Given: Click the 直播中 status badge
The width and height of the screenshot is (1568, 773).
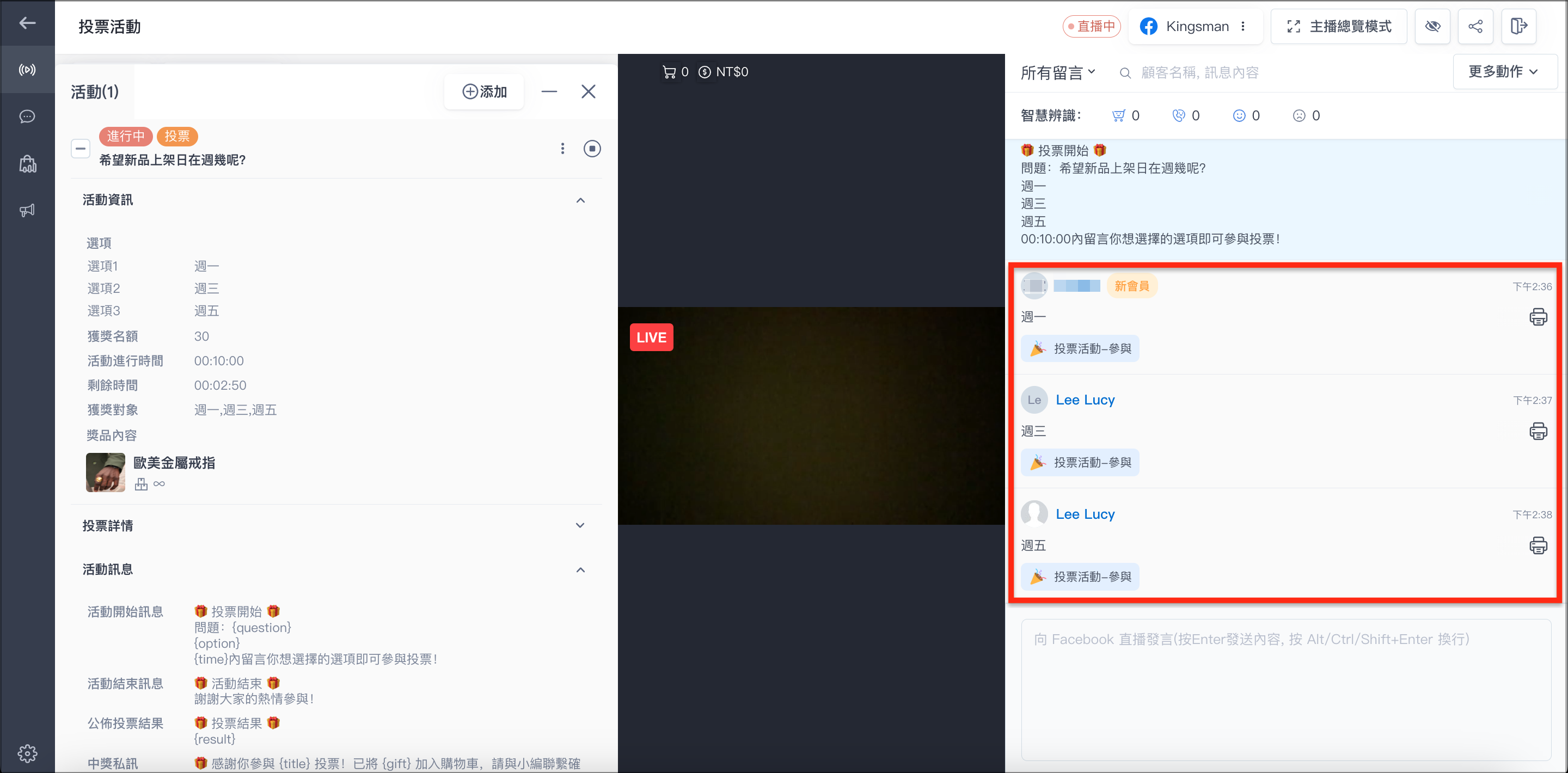Looking at the screenshot, I should (1092, 26).
